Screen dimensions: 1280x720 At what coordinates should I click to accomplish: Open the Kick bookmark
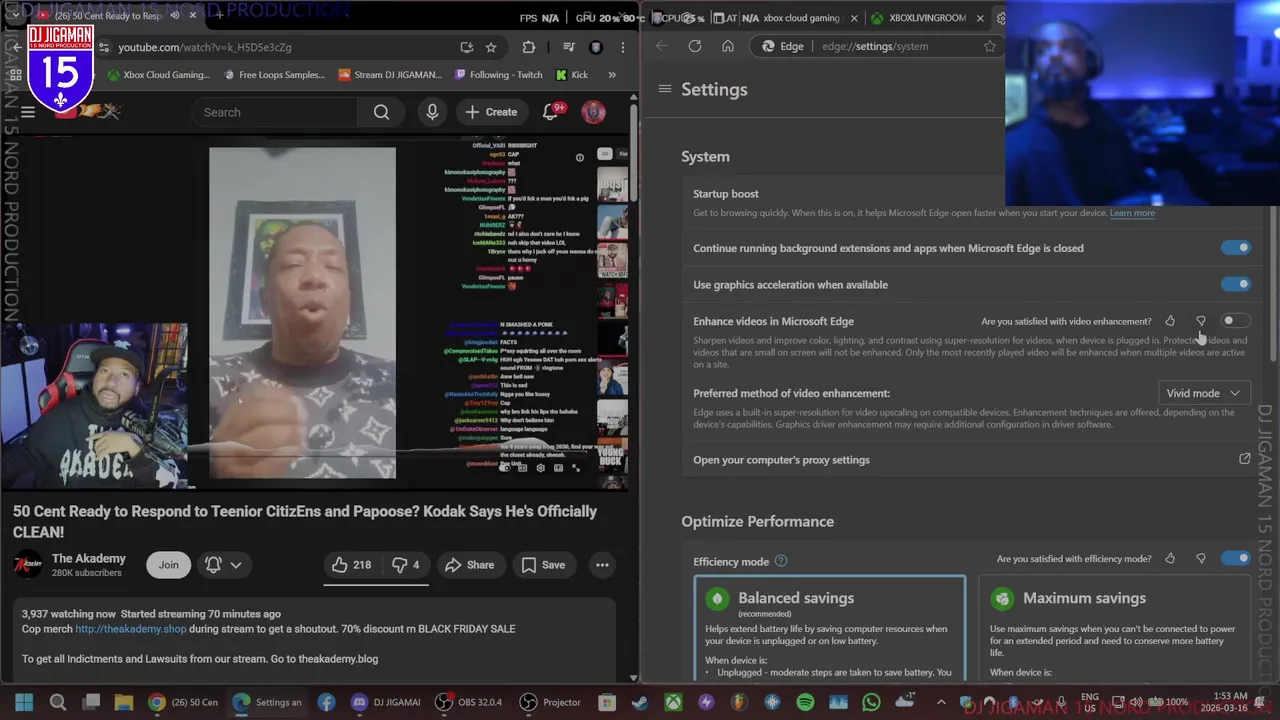(x=572, y=74)
